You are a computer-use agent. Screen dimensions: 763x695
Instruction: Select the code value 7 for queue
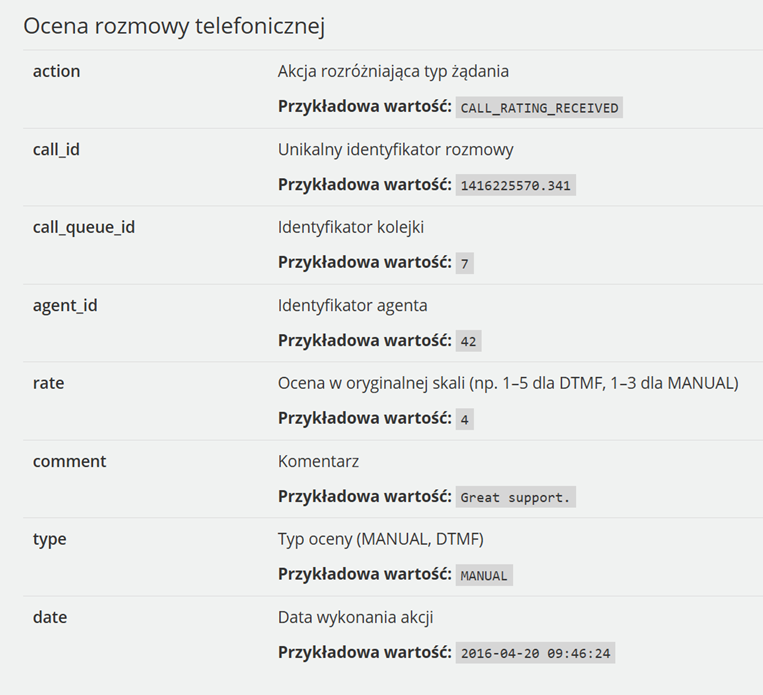(465, 263)
